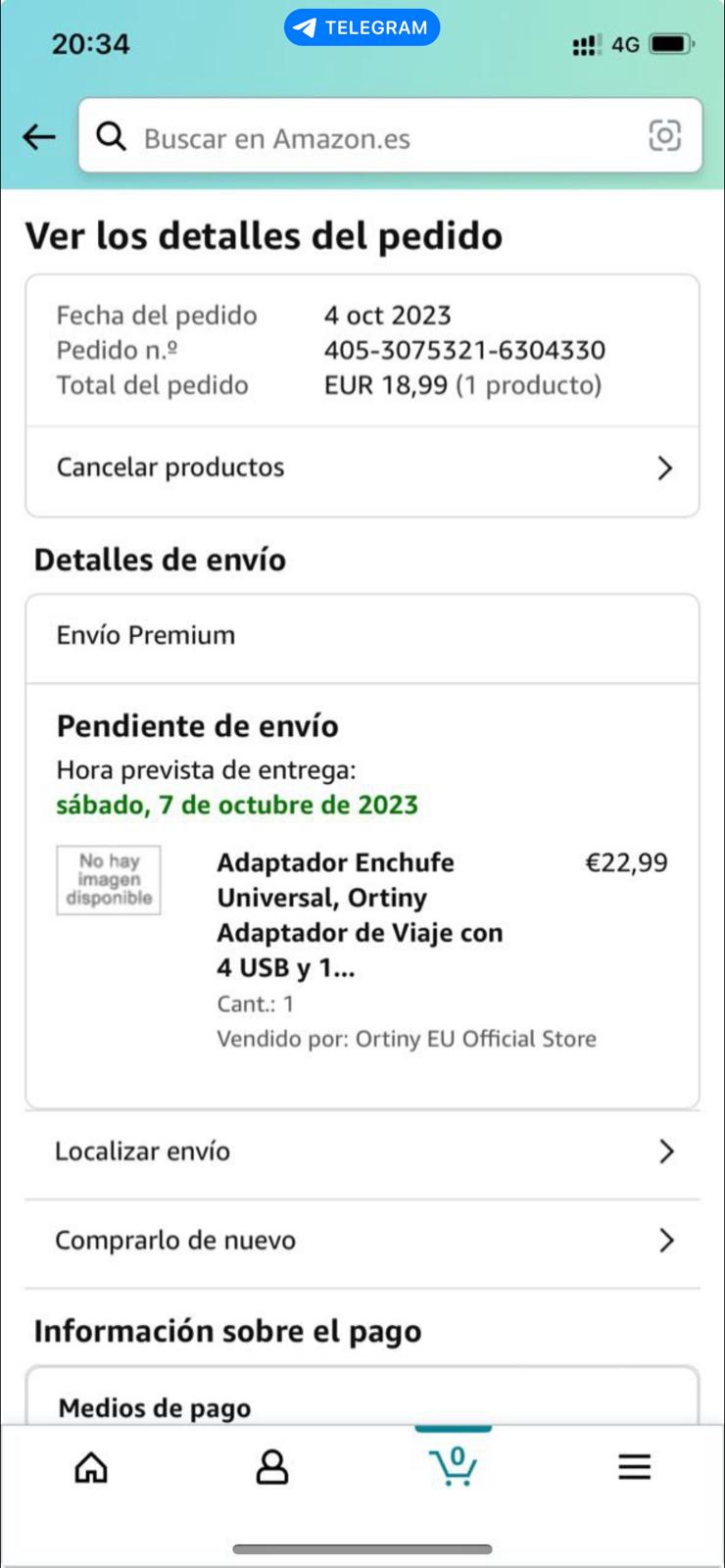Go to the Home tab icon
The height and width of the screenshot is (1568, 725).
(x=91, y=1467)
